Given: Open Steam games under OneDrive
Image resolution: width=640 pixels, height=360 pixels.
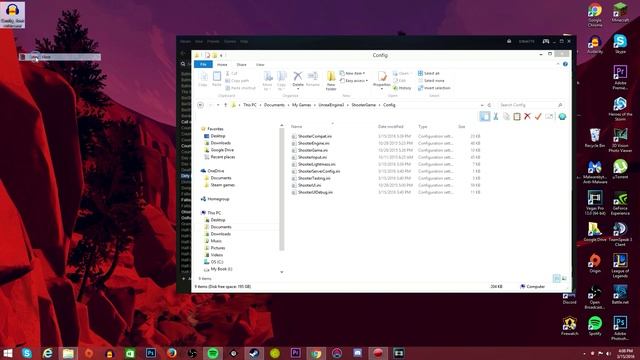Looking at the screenshot, I should coord(219,185).
